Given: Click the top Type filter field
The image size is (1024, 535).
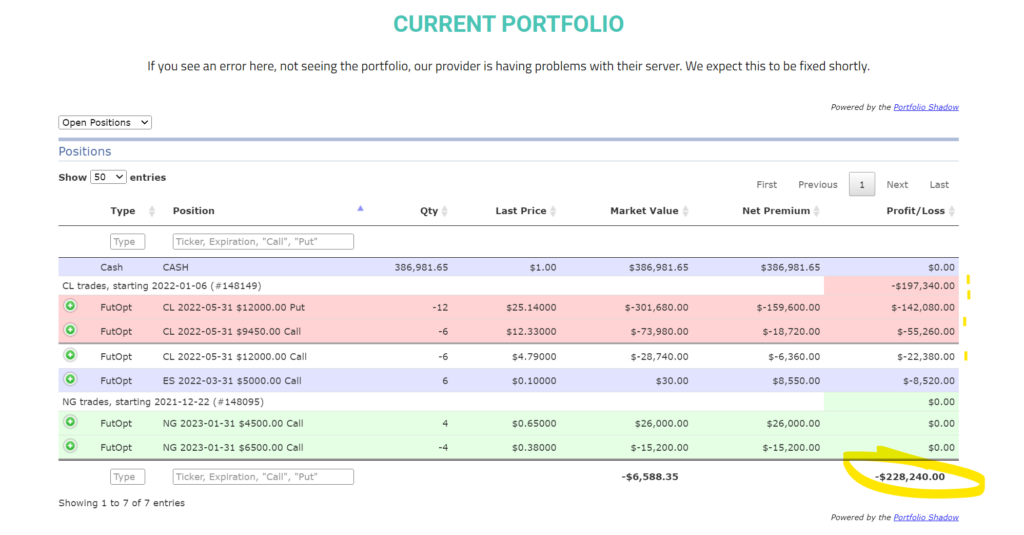Looking at the screenshot, I should click(x=128, y=242).
